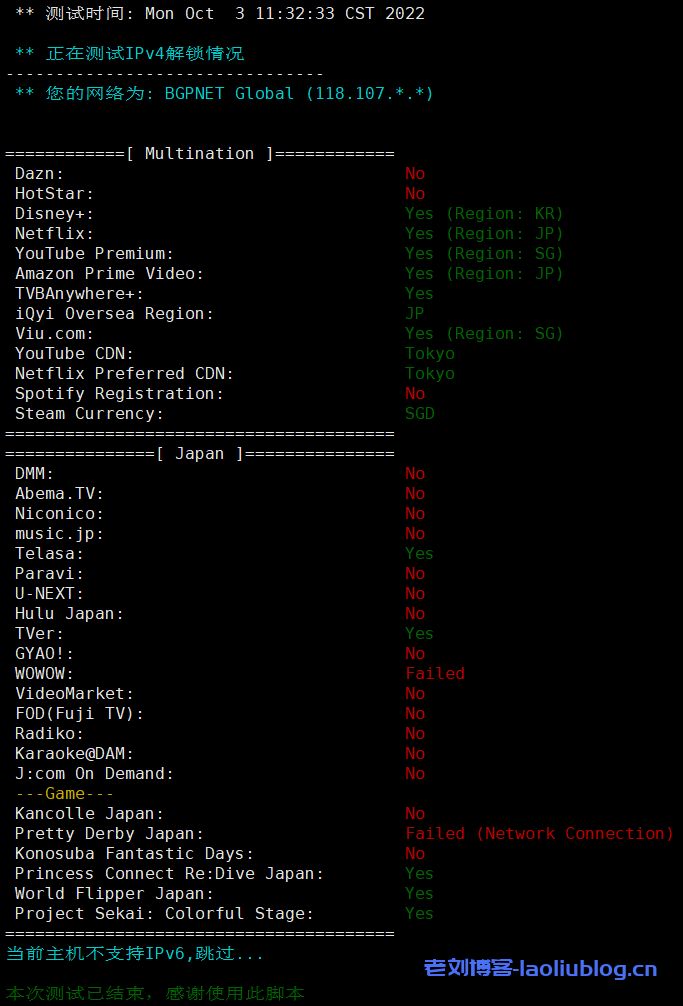
Task: Click the yellow Game subsection divider
Action: coord(65,793)
